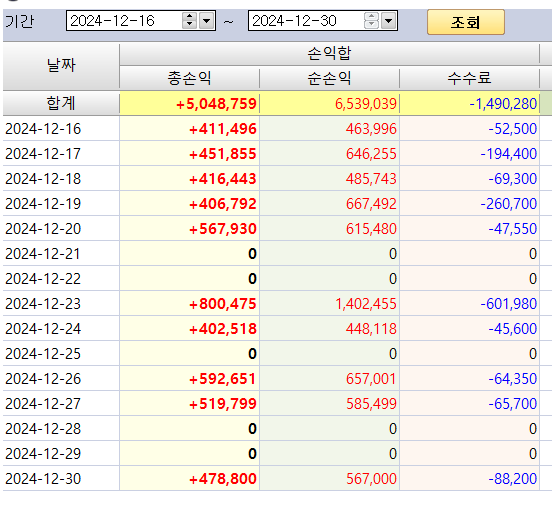Image resolution: width=552 pixels, height=510 pixels.
Task: Click 총손익 value +567,930
Action: click(223, 229)
